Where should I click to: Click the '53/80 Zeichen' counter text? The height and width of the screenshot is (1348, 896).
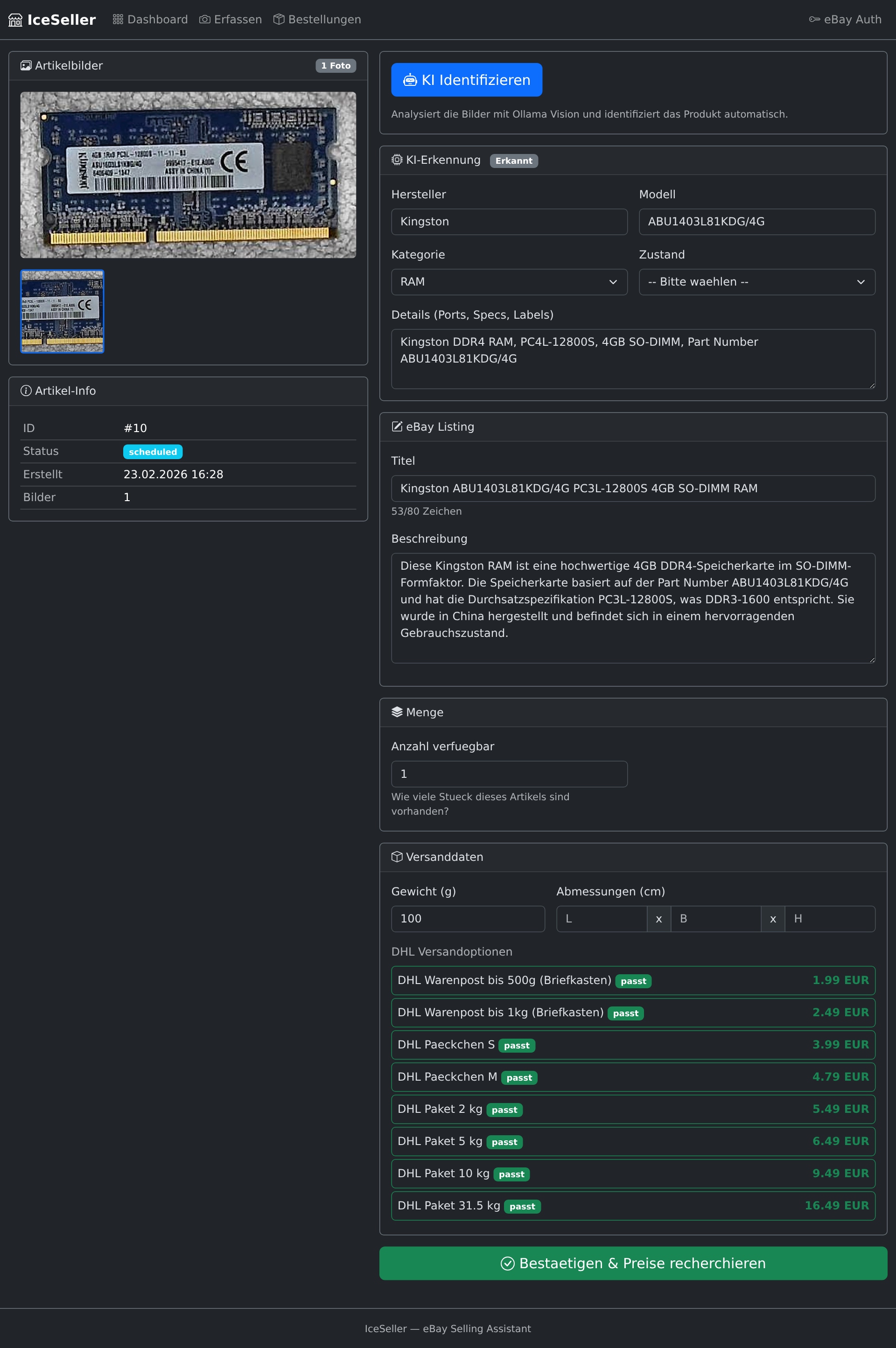[x=426, y=511]
